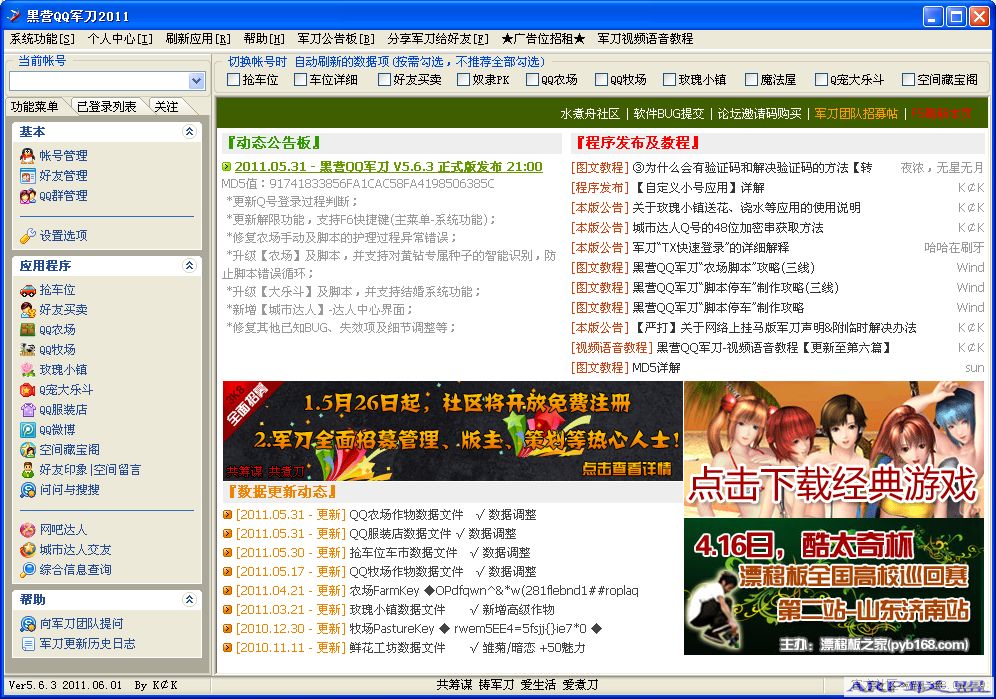The image size is (996, 699).
Task: Click the 好友管理 icon
Action: tap(27, 176)
